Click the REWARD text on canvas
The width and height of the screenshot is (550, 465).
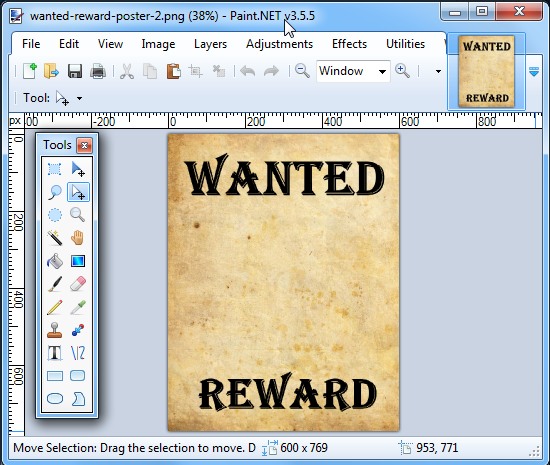point(288,392)
